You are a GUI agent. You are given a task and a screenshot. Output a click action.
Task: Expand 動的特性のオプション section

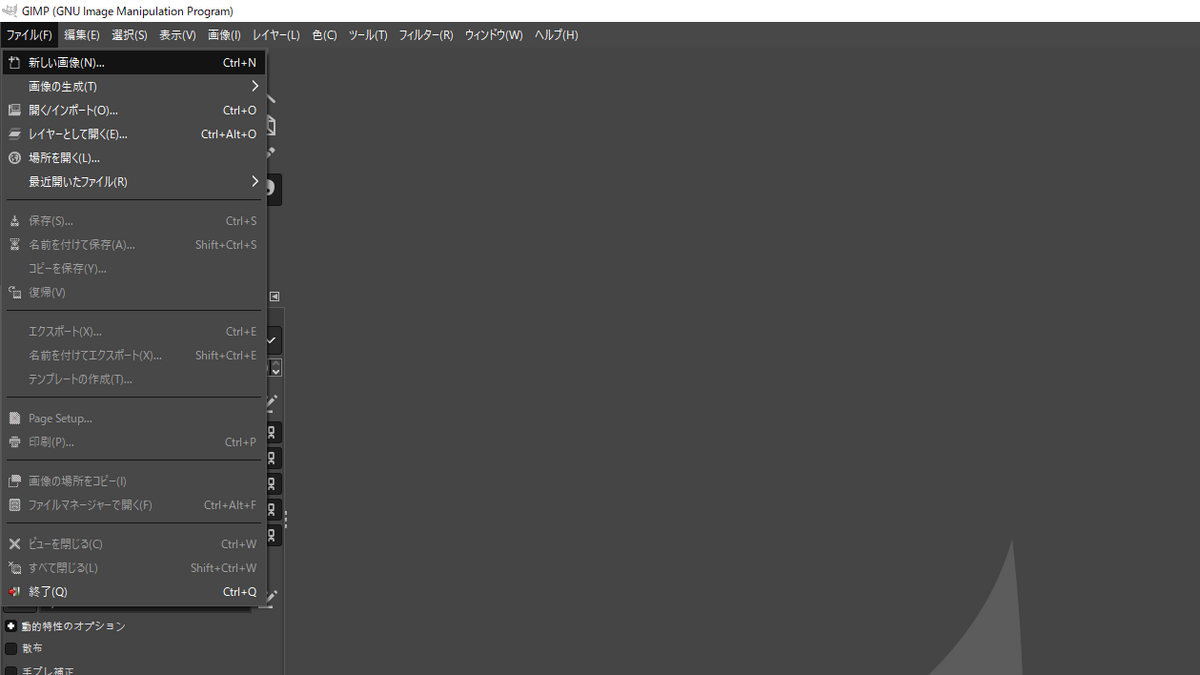11,626
